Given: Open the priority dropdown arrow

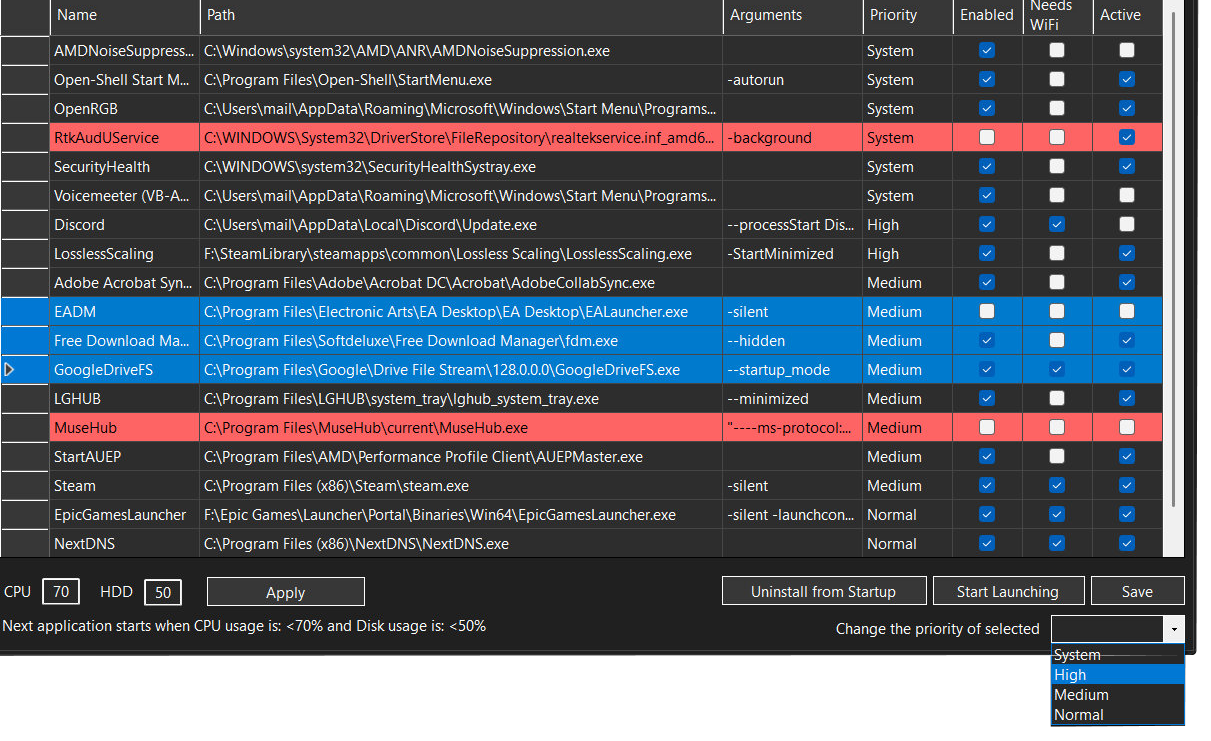Looking at the screenshot, I should tap(1173, 629).
